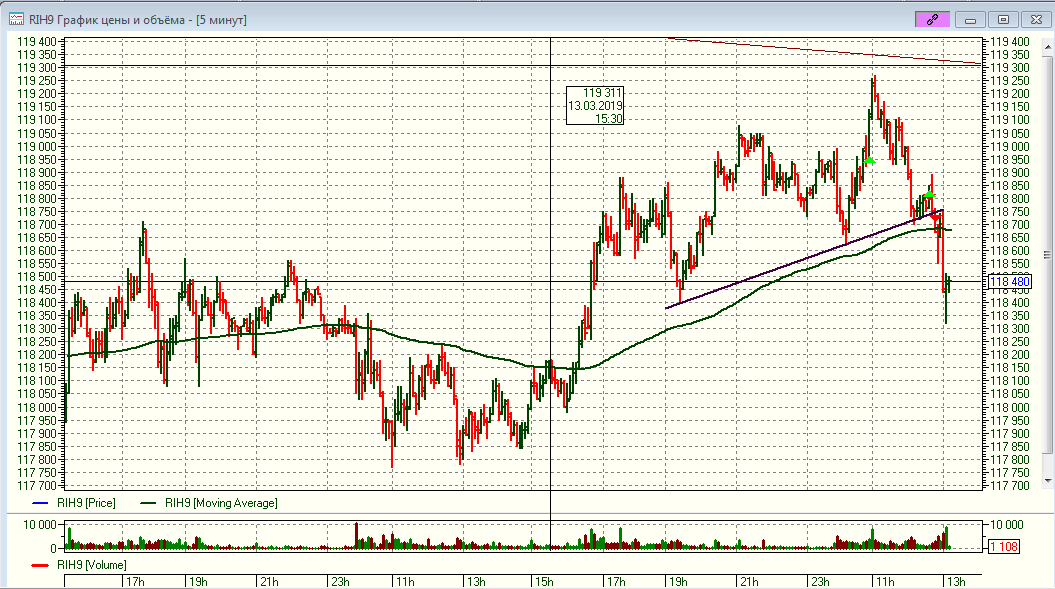Maximize the RIH9 chart window
Image resolution: width=1055 pixels, height=589 pixels.
(x=1003, y=18)
